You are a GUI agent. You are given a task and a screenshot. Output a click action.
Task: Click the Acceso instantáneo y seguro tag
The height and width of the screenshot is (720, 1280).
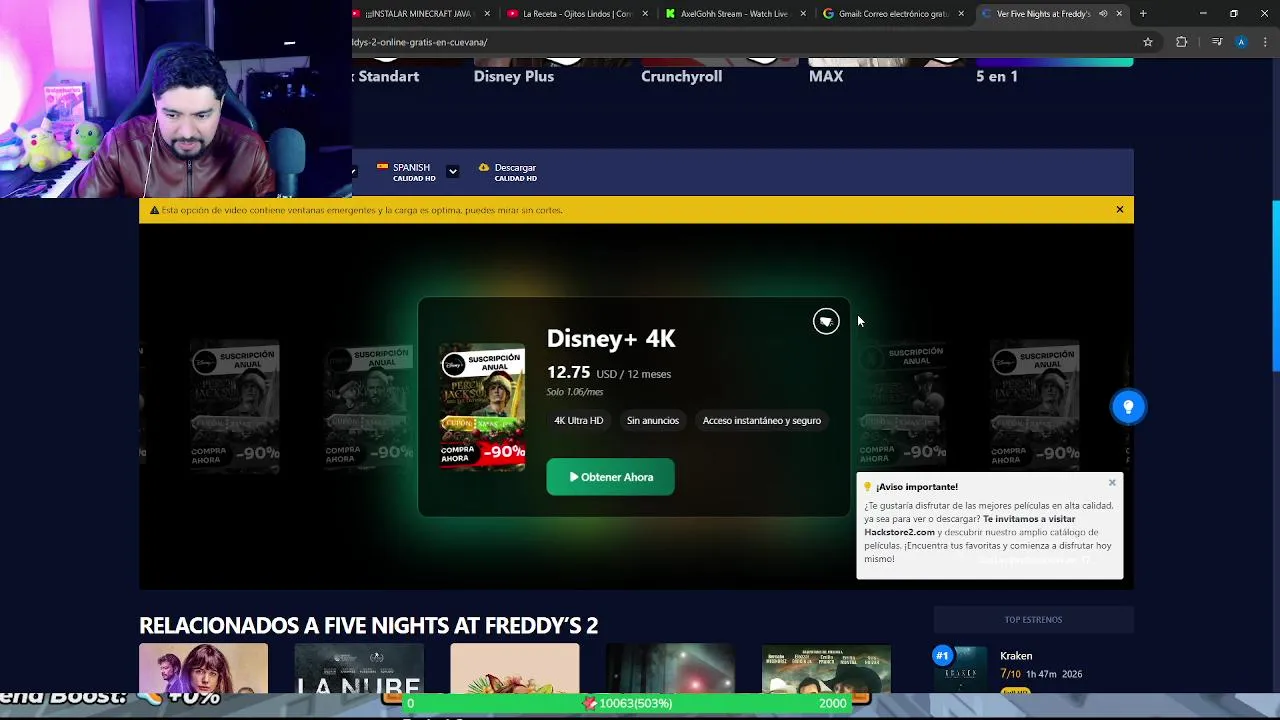[762, 420]
